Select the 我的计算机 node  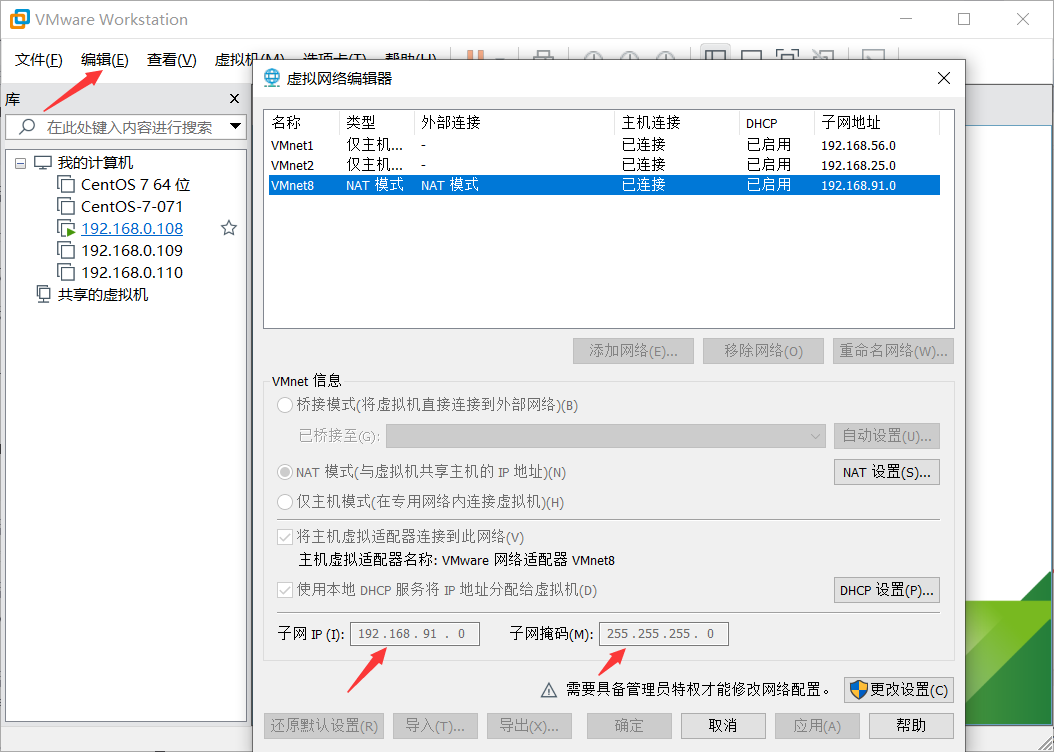pyautogui.click(x=95, y=163)
